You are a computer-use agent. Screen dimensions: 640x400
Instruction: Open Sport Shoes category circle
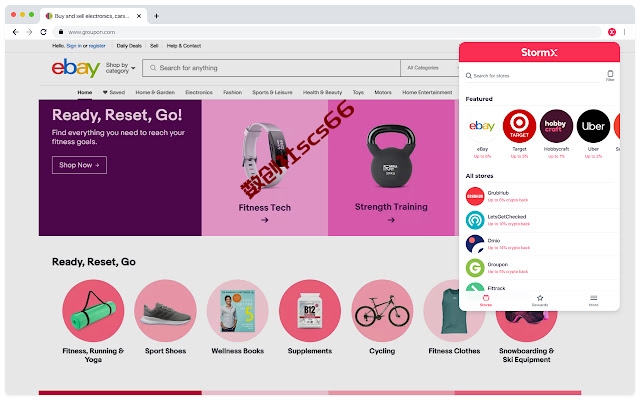(165, 311)
